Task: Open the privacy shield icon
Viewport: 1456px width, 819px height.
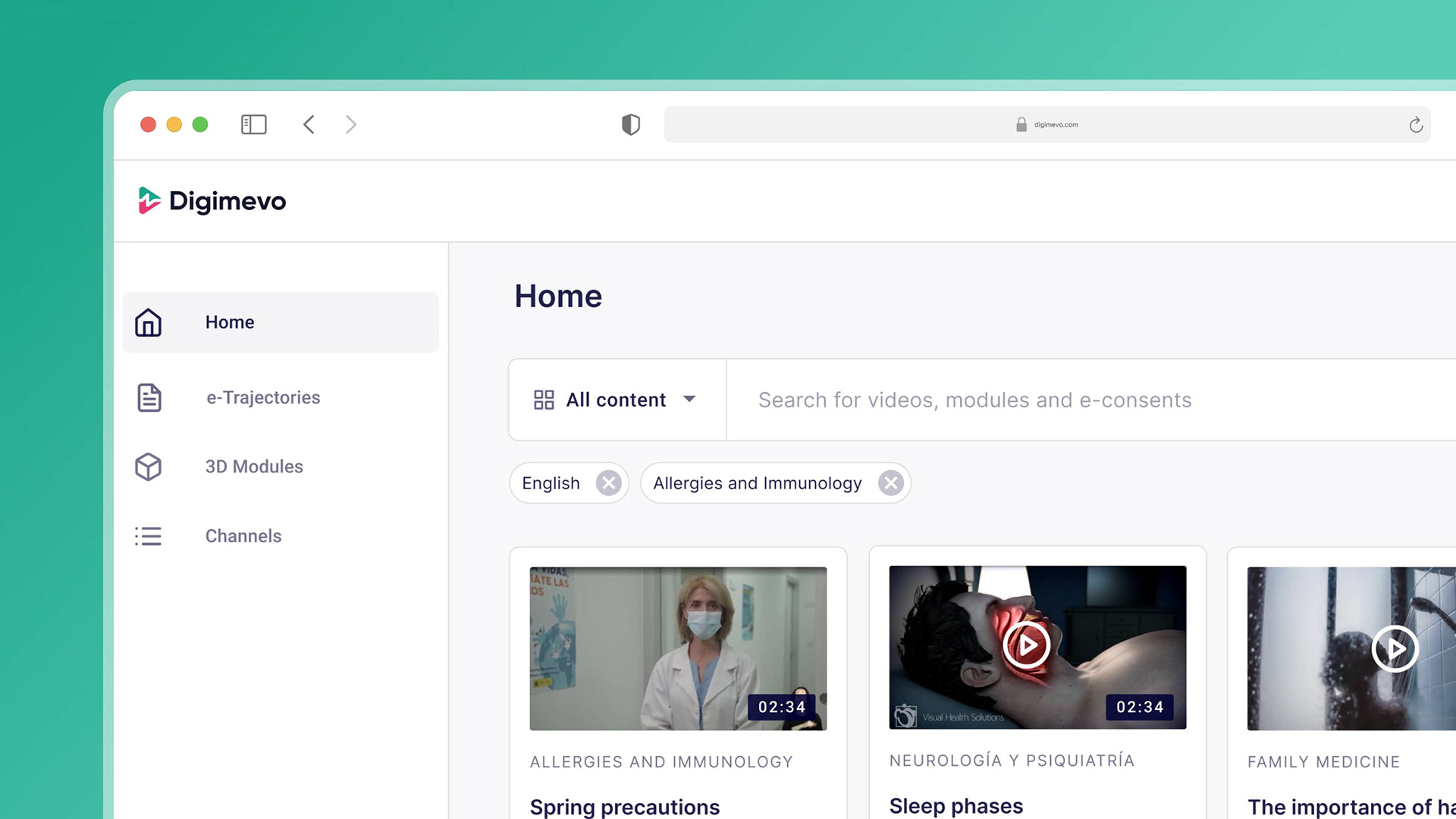Action: pos(630,124)
